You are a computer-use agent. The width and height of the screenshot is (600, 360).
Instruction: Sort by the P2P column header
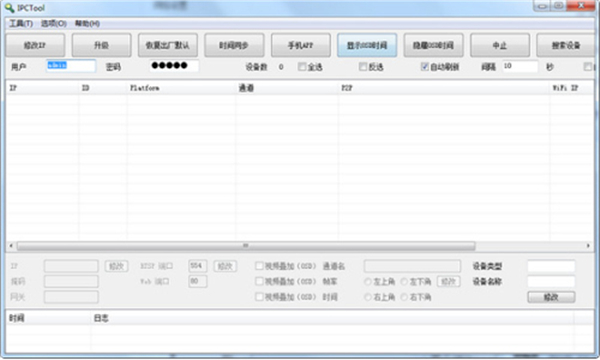coord(444,88)
